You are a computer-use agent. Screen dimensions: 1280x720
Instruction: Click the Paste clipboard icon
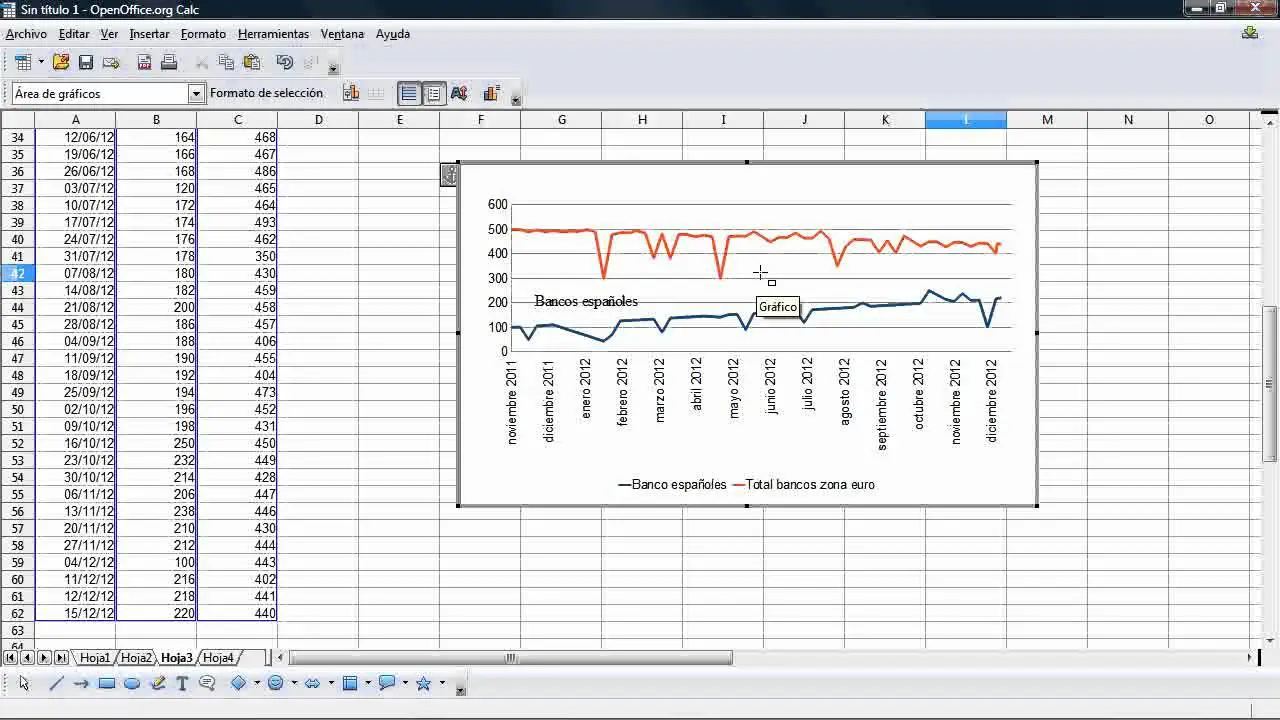click(251, 62)
